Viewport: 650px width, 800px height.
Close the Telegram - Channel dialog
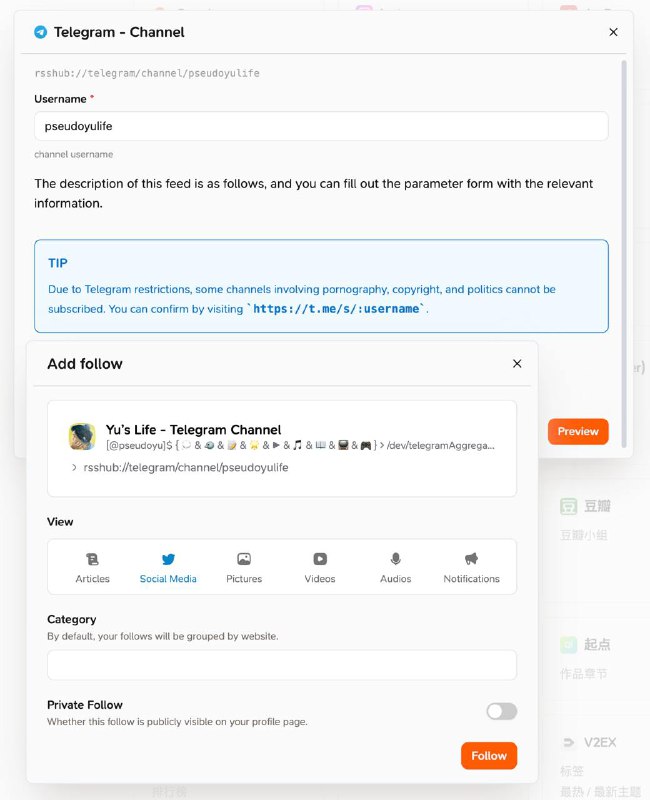click(x=613, y=32)
